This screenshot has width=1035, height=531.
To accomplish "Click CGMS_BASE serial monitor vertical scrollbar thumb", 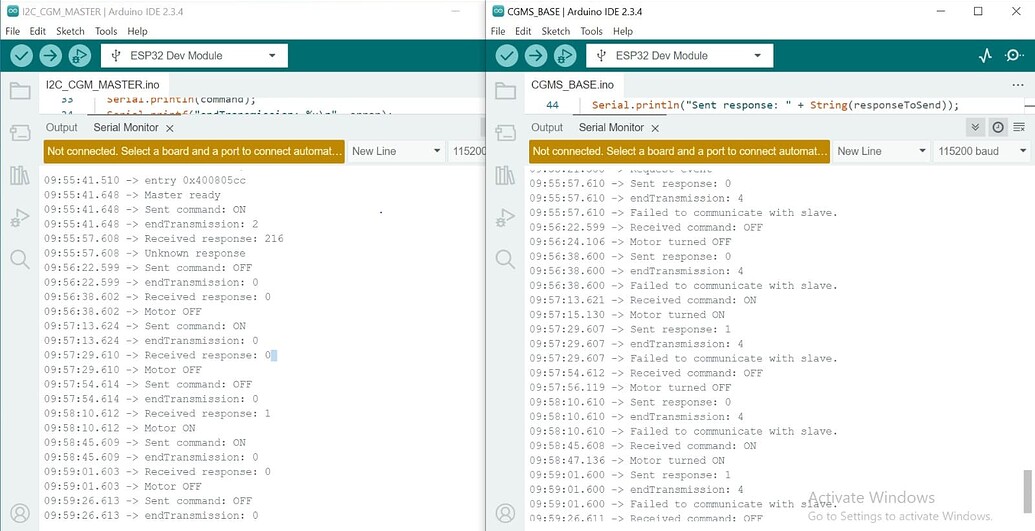I will [x=1026, y=491].
